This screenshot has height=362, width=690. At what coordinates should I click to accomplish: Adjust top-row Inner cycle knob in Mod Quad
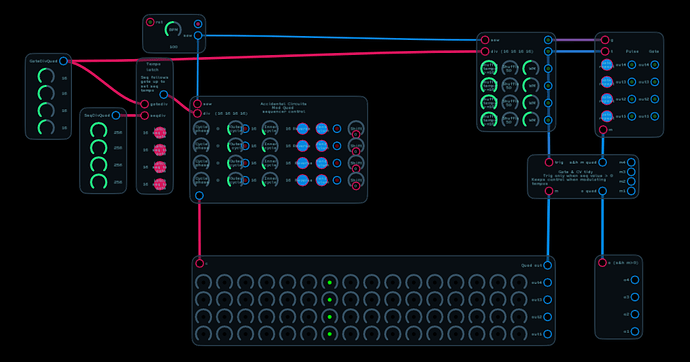pos(270,129)
